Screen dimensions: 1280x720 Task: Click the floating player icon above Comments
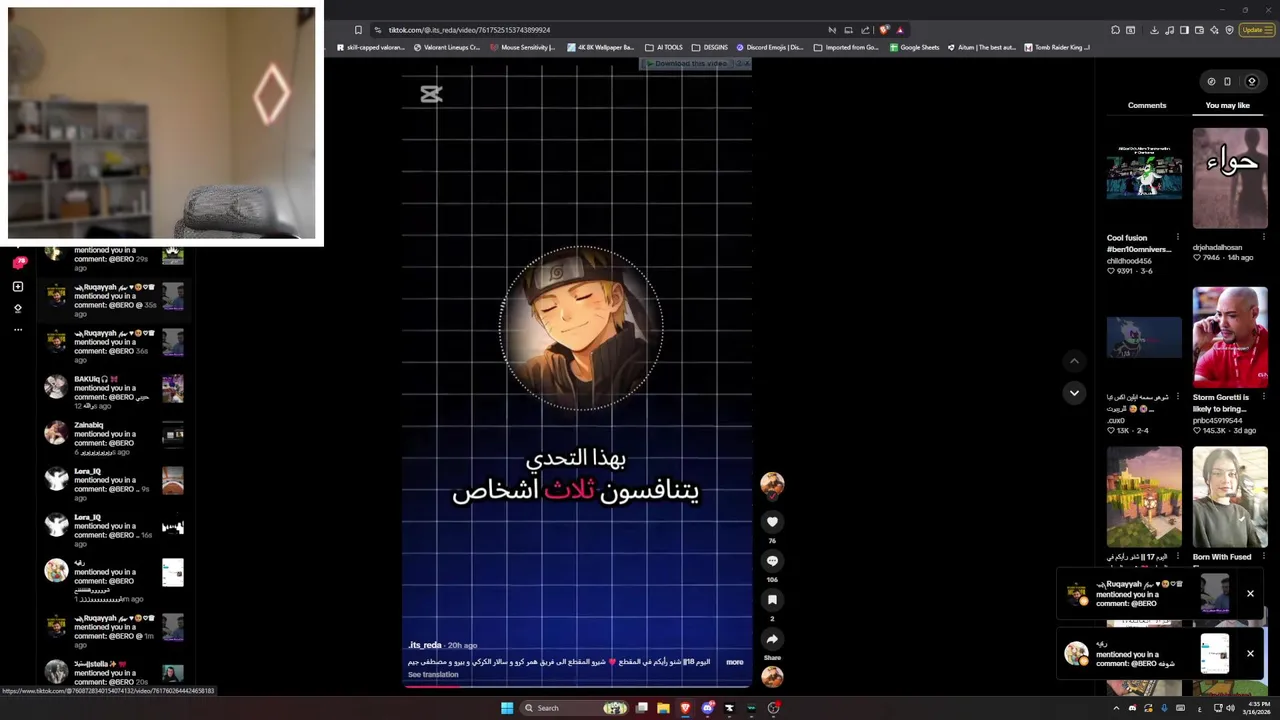1228,82
